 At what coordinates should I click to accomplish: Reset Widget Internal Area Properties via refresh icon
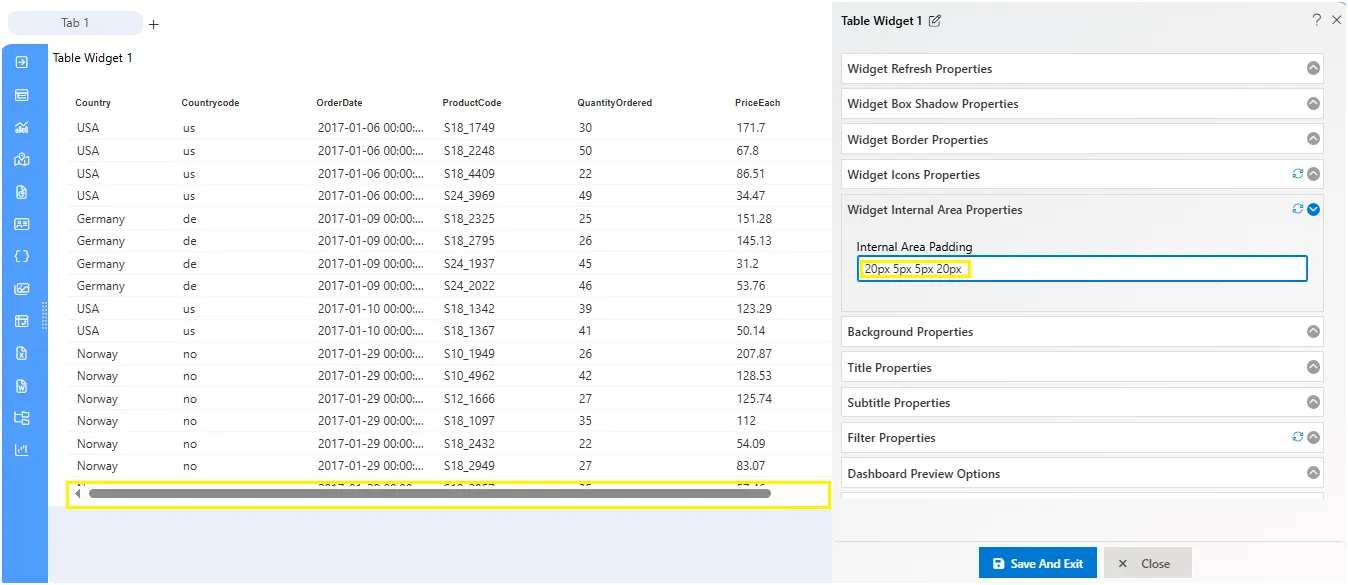pyautogui.click(x=1298, y=209)
